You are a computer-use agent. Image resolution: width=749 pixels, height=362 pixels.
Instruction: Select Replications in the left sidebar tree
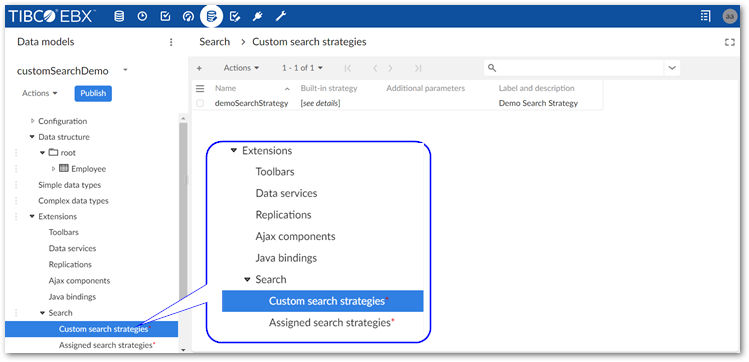(x=70, y=264)
